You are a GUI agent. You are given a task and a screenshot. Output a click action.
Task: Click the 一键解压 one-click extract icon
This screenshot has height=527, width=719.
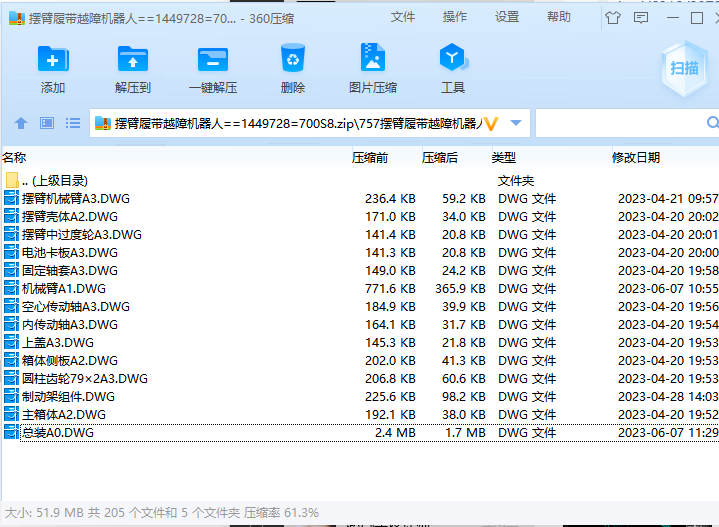(213, 59)
